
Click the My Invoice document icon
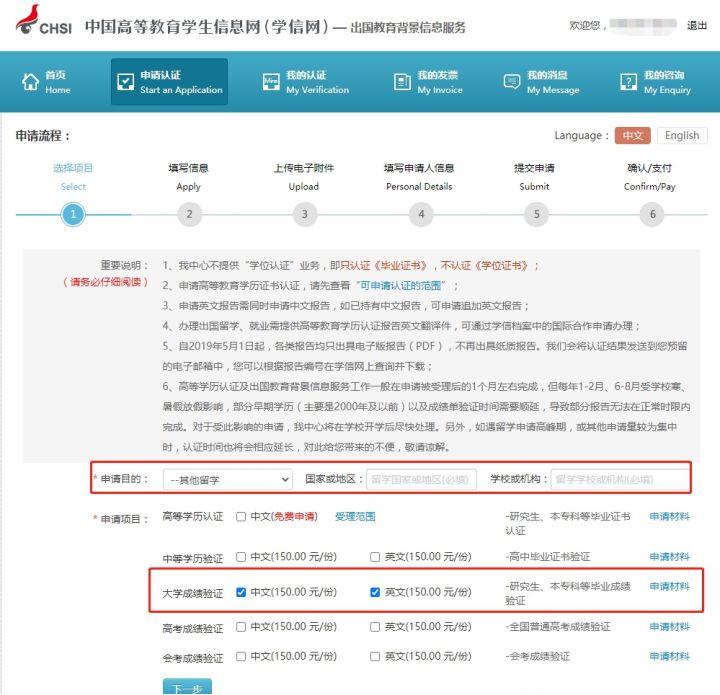click(x=402, y=82)
